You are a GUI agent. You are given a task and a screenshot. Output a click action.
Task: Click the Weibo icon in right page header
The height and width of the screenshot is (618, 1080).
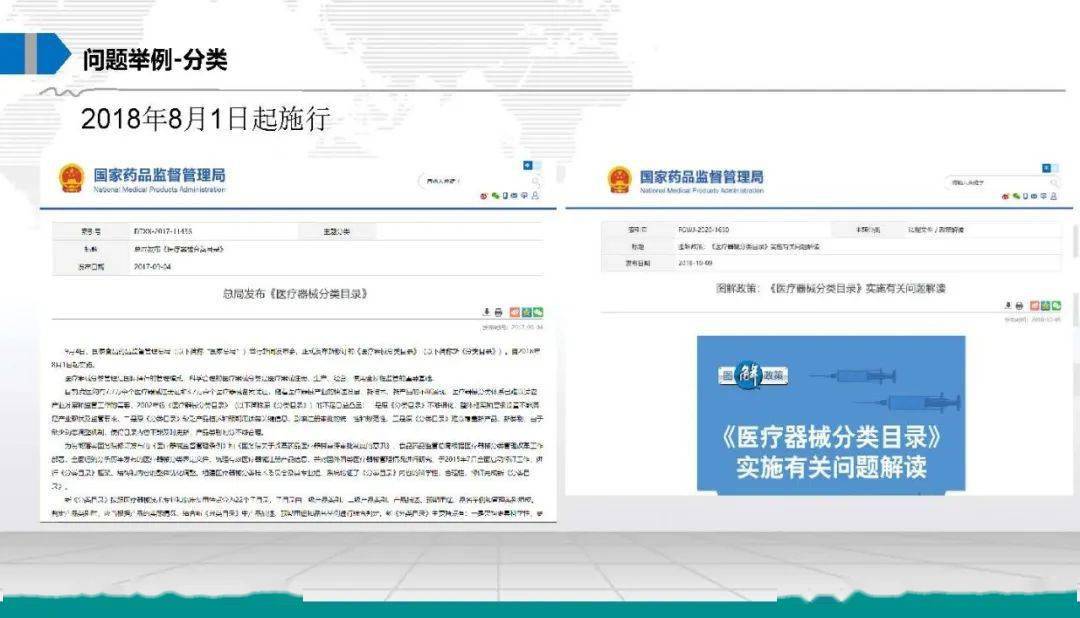tap(1006, 197)
